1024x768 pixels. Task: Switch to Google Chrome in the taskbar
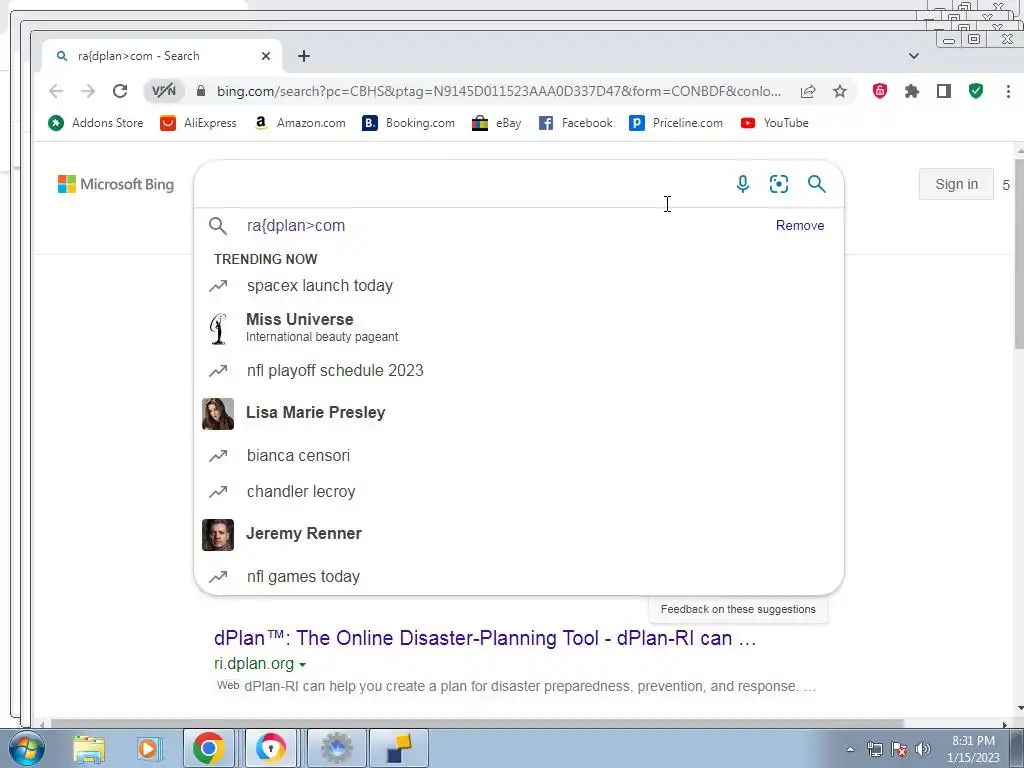[208, 748]
